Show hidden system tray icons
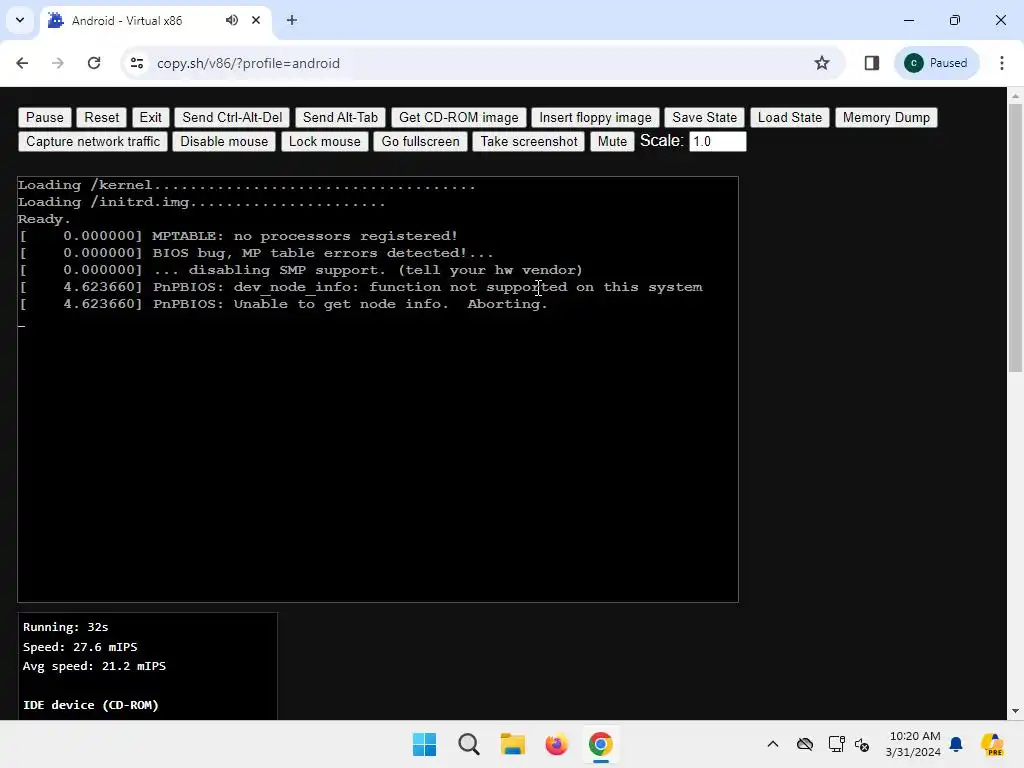 pos(773,744)
